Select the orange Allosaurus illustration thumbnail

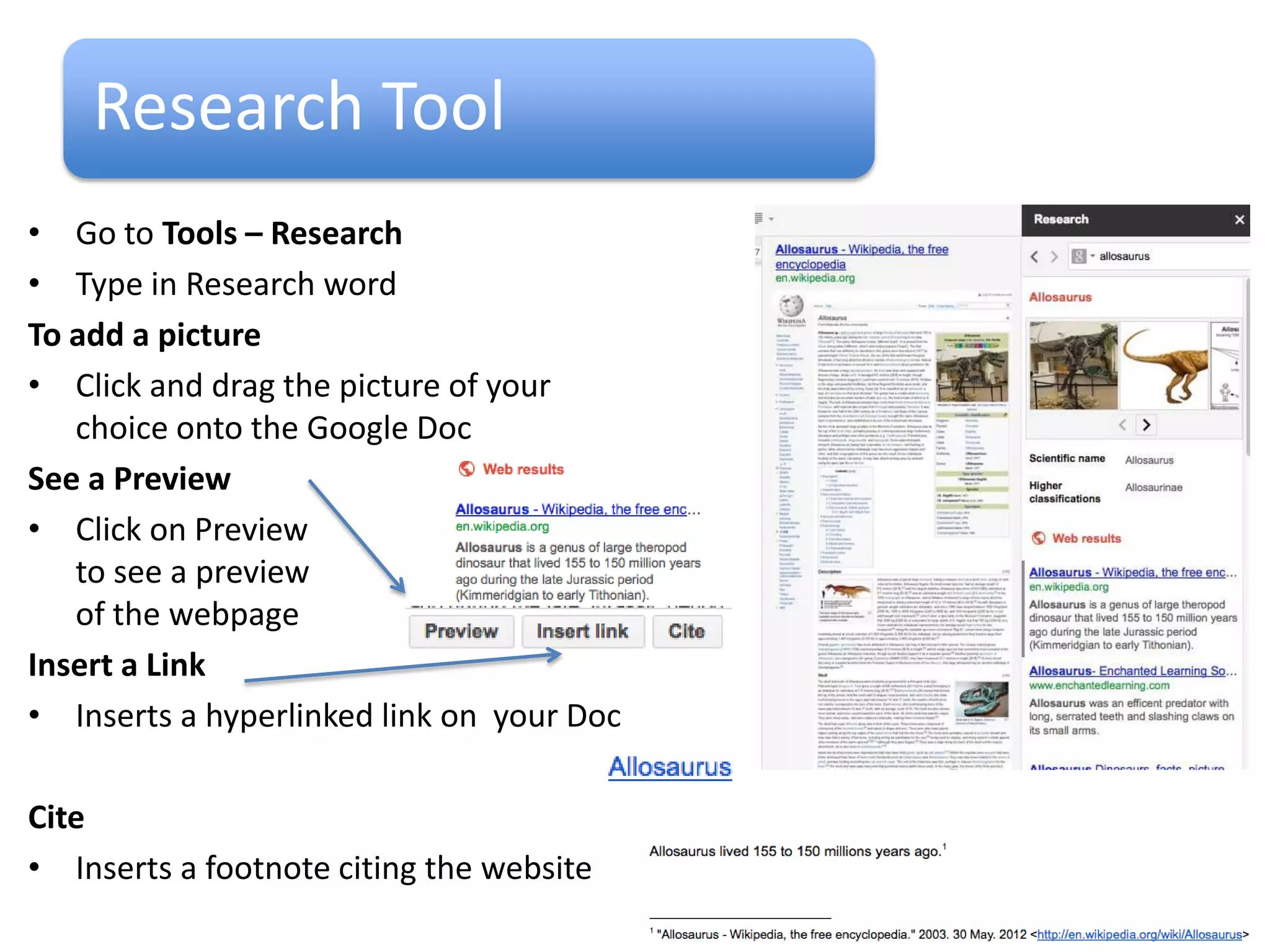(1164, 365)
